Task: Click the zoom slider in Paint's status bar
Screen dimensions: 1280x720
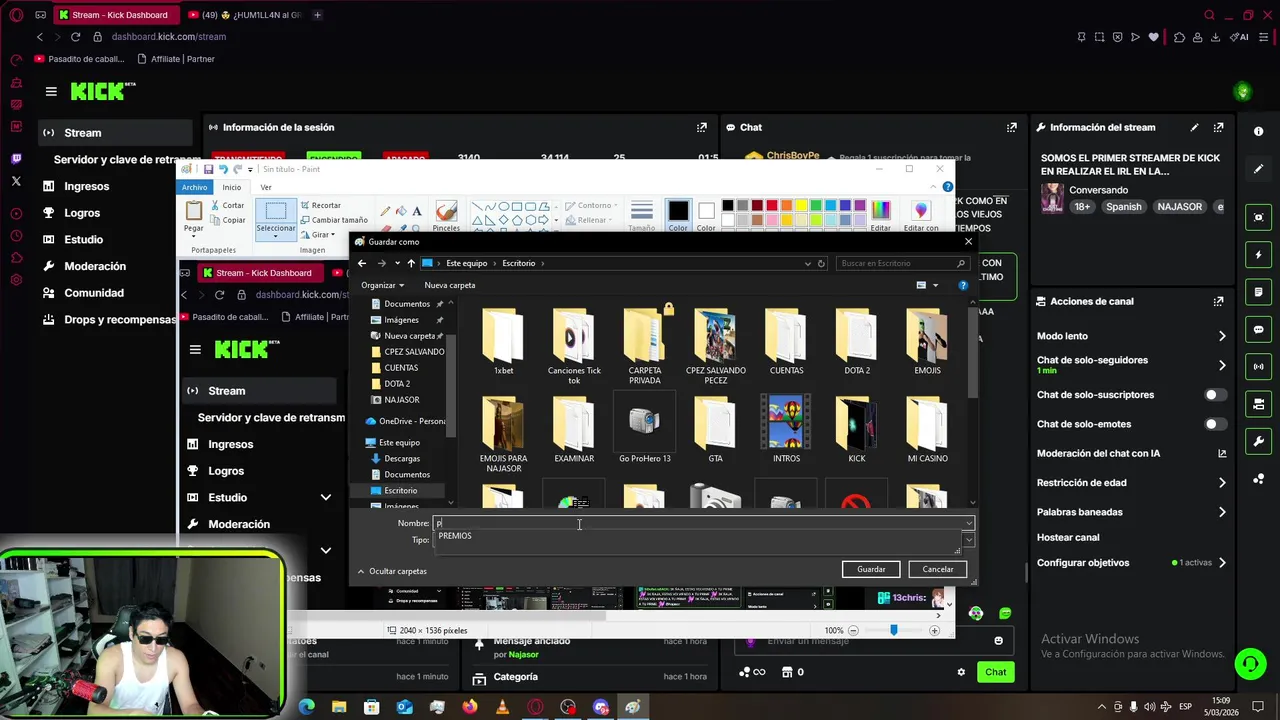Action: (x=893, y=630)
